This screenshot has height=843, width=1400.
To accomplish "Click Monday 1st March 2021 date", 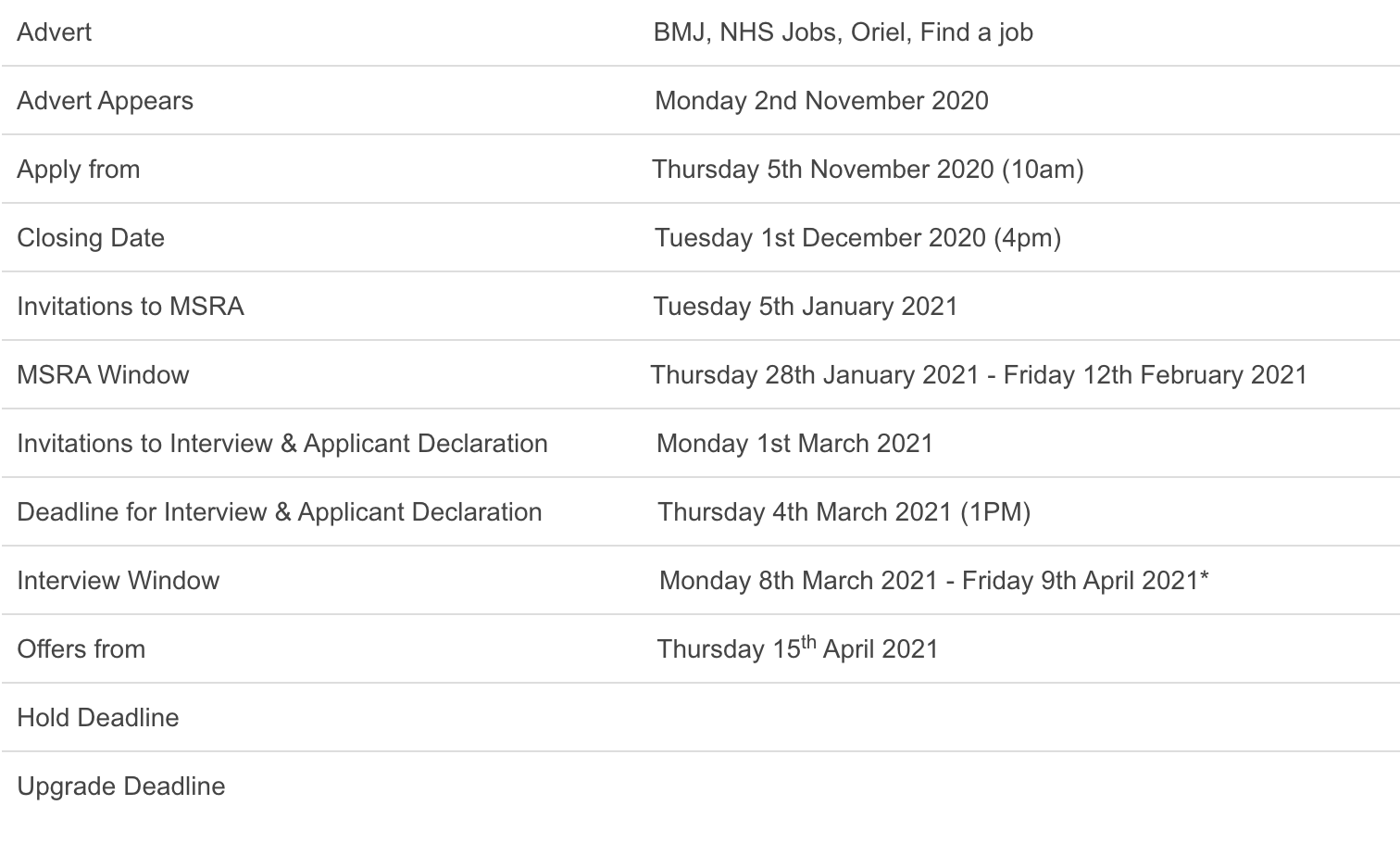I will click(x=794, y=444).
